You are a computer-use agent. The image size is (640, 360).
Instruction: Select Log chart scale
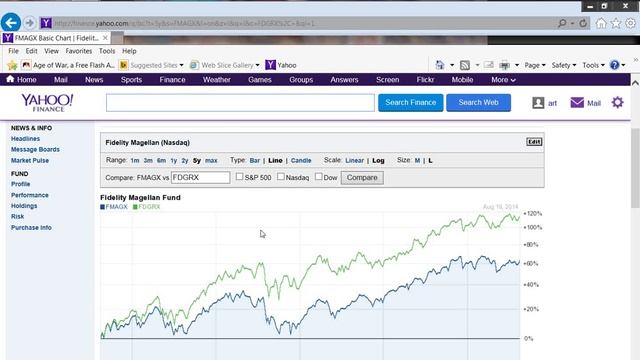[x=378, y=160]
